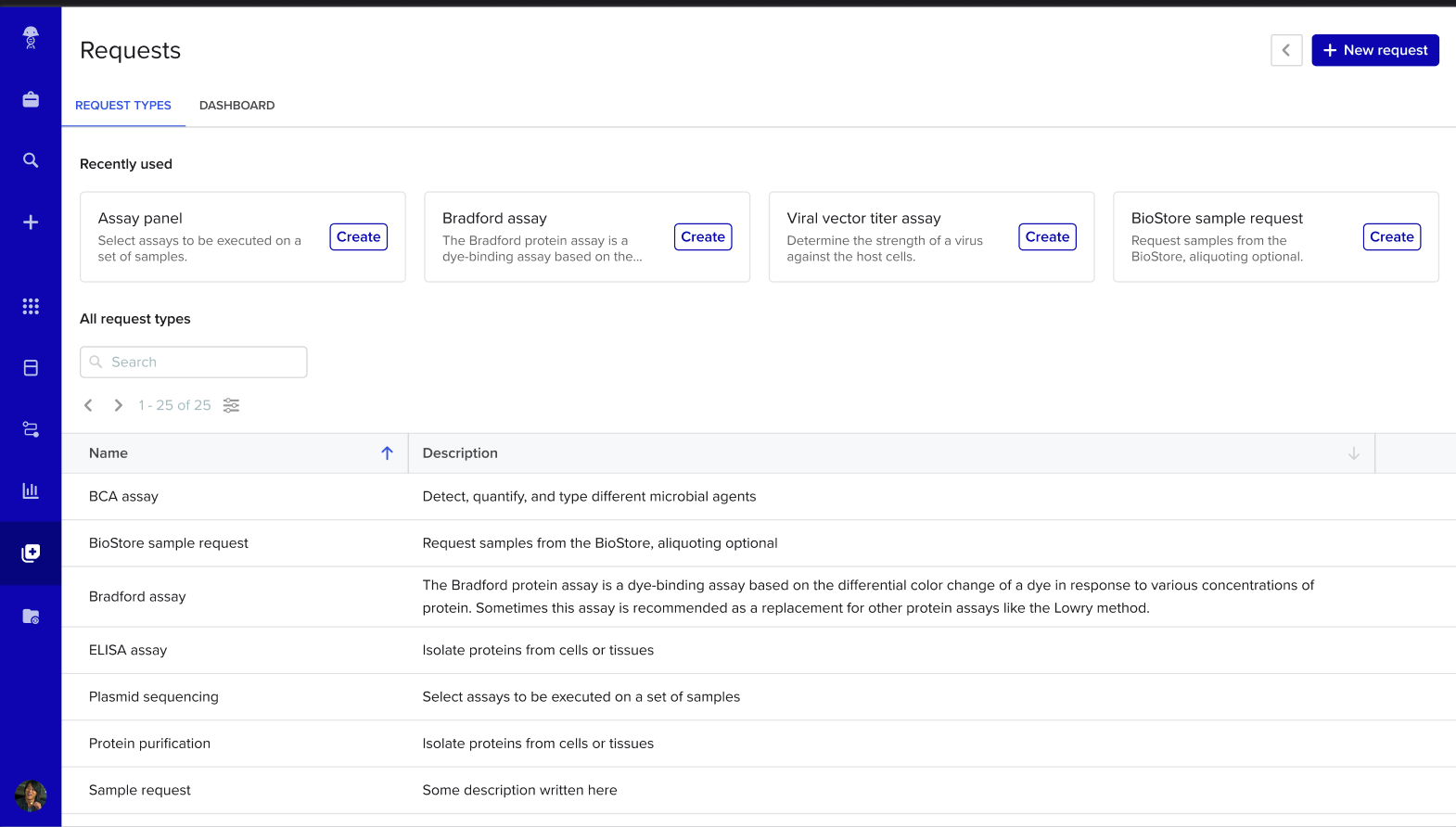Image resolution: width=1456 pixels, height=827 pixels.
Task: Create a Bradford assay request
Action: 703,236
